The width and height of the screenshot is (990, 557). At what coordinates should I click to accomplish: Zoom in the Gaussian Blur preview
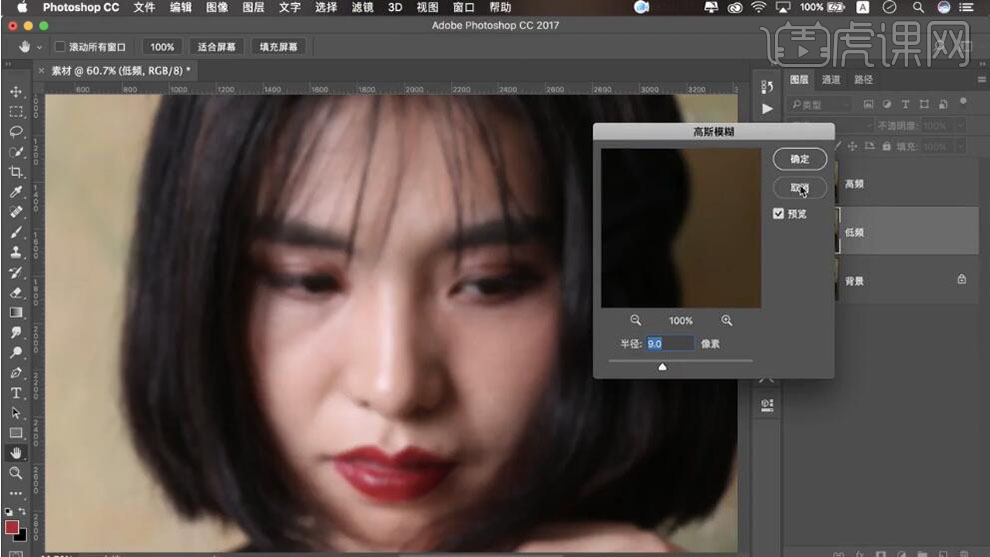pos(726,320)
